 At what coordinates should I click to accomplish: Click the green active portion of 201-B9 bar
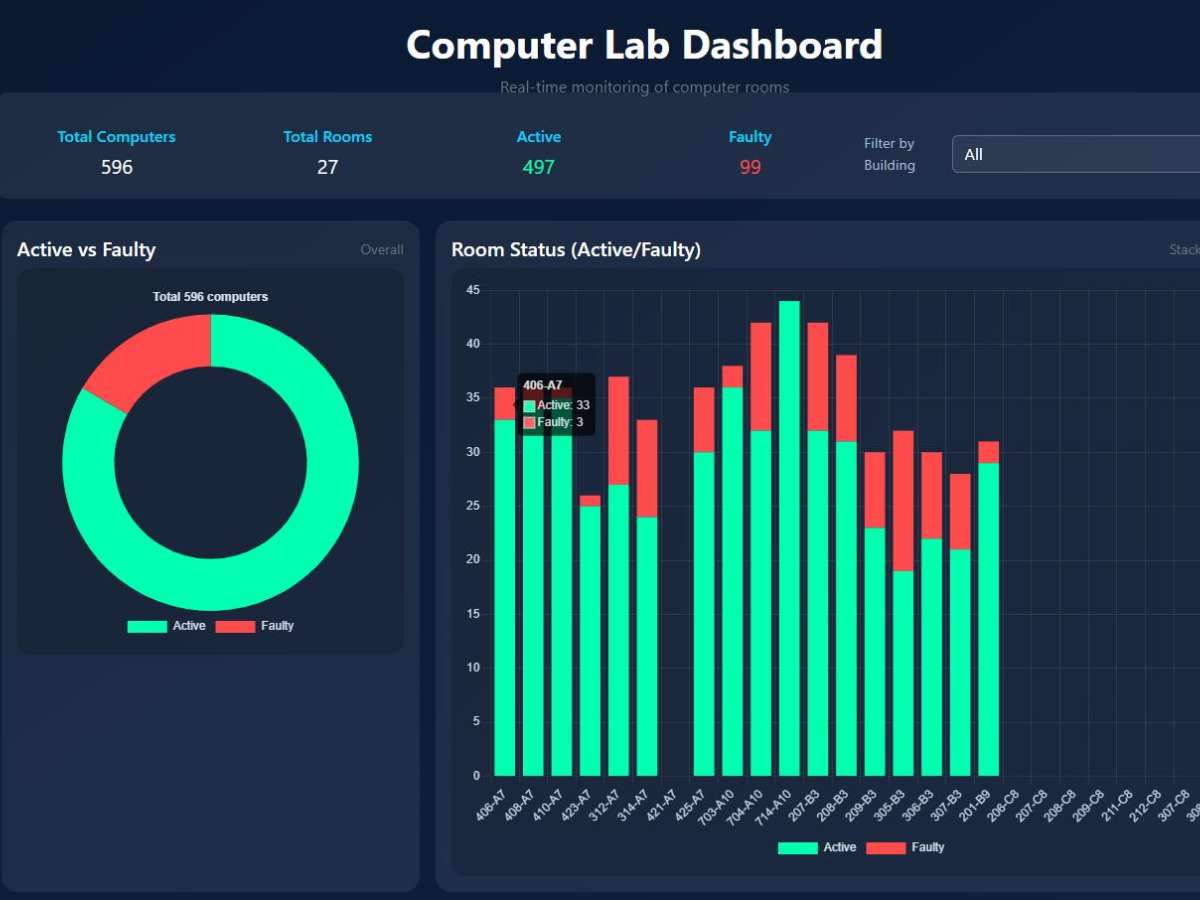(988, 620)
